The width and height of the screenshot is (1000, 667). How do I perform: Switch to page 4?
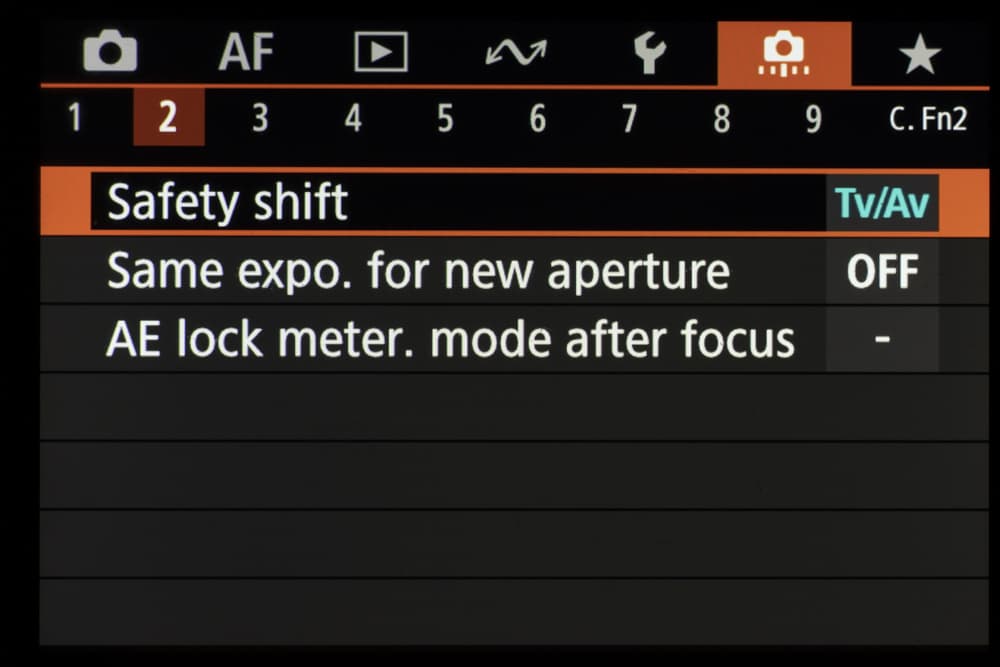pos(353,119)
